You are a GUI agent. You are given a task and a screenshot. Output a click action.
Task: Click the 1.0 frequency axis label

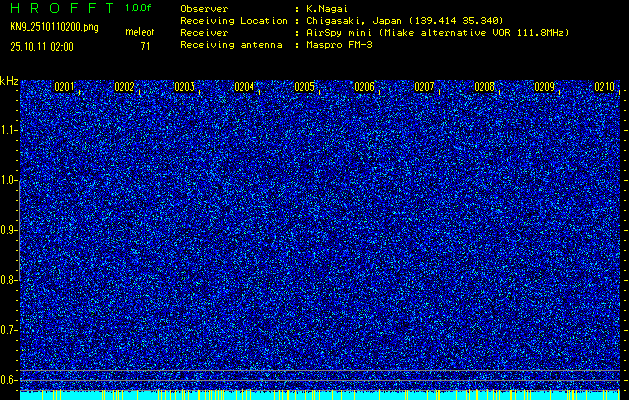point(9,180)
